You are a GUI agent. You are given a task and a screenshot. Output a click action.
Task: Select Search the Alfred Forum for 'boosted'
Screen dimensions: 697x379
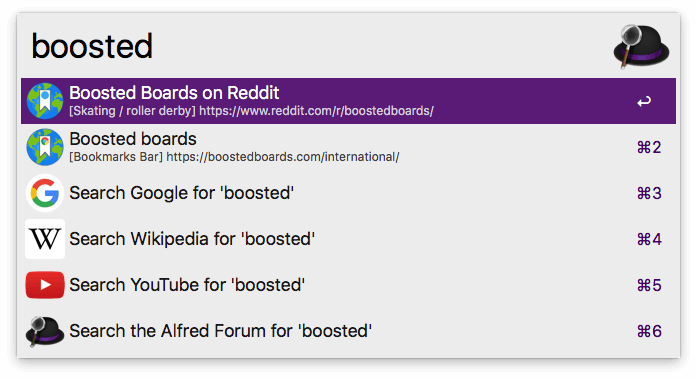click(x=348, y=331)
